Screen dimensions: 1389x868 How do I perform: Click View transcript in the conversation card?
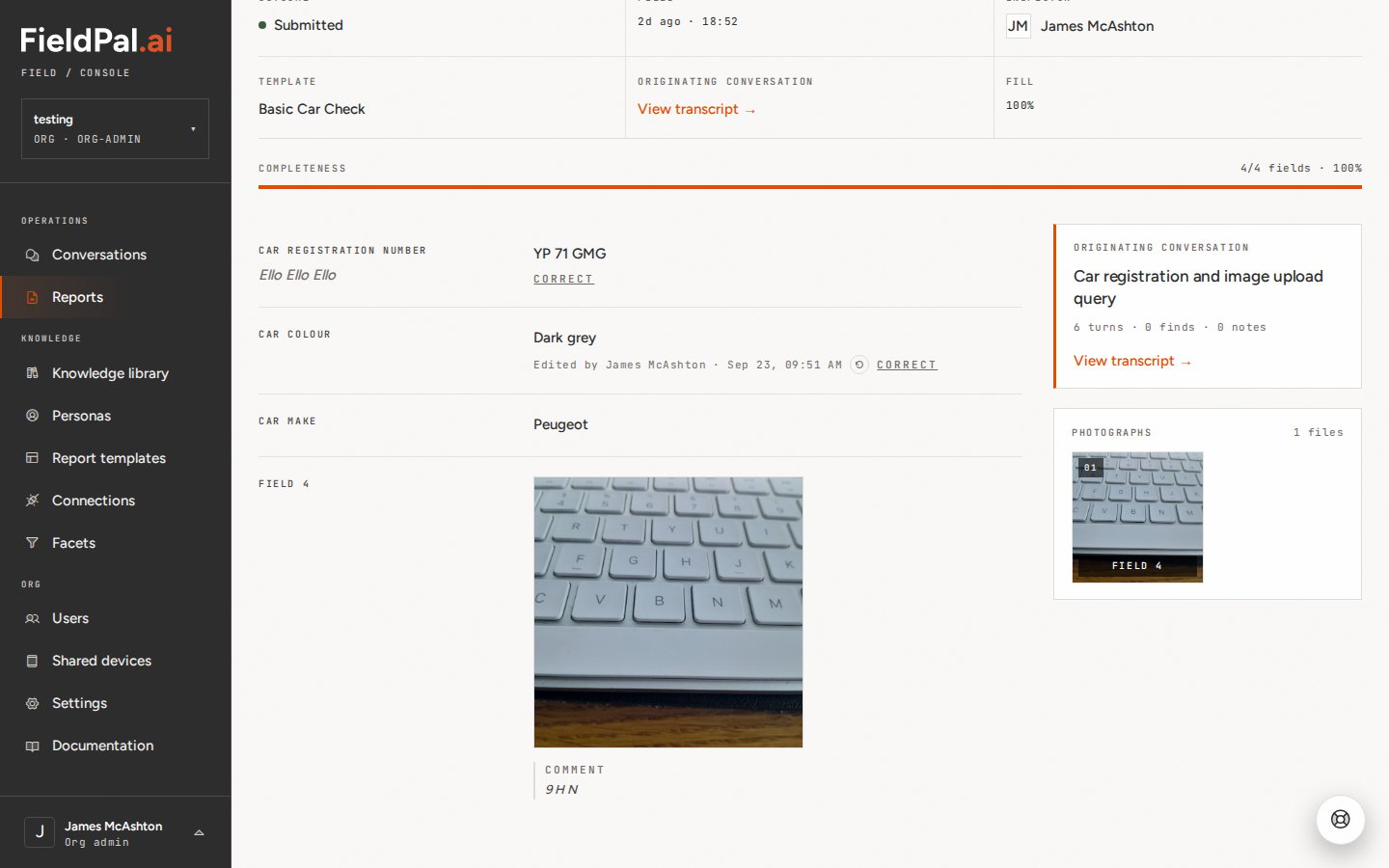(x=1132, y=361)
